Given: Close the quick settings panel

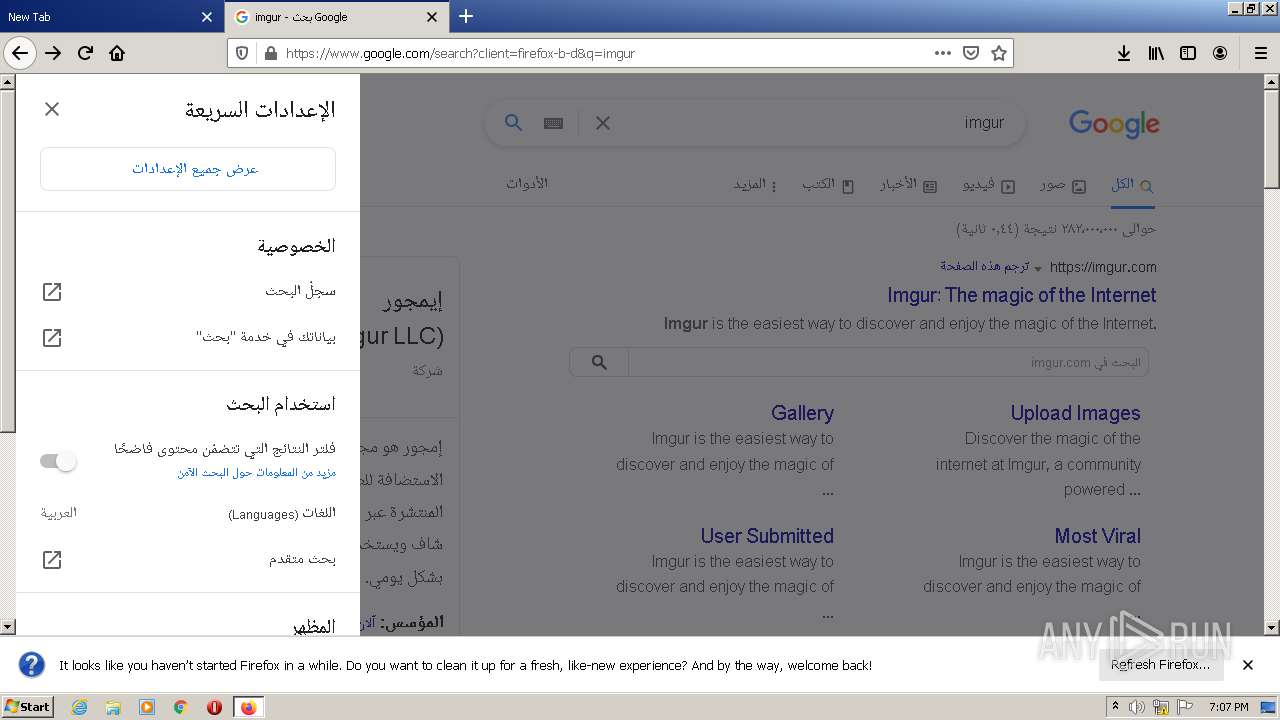Looking at the screenshot, I should tap(52, 109).
